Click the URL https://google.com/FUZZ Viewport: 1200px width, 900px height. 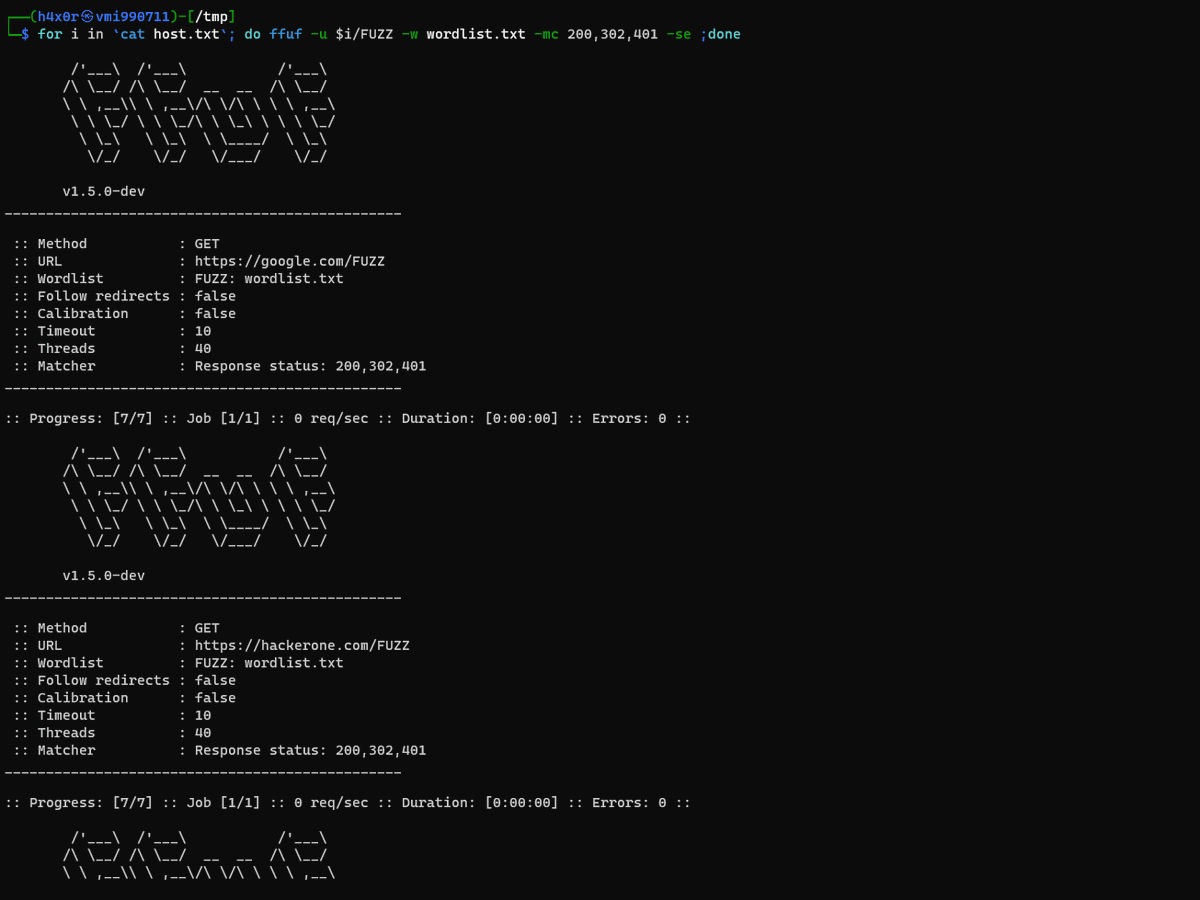tap(290, 261)
